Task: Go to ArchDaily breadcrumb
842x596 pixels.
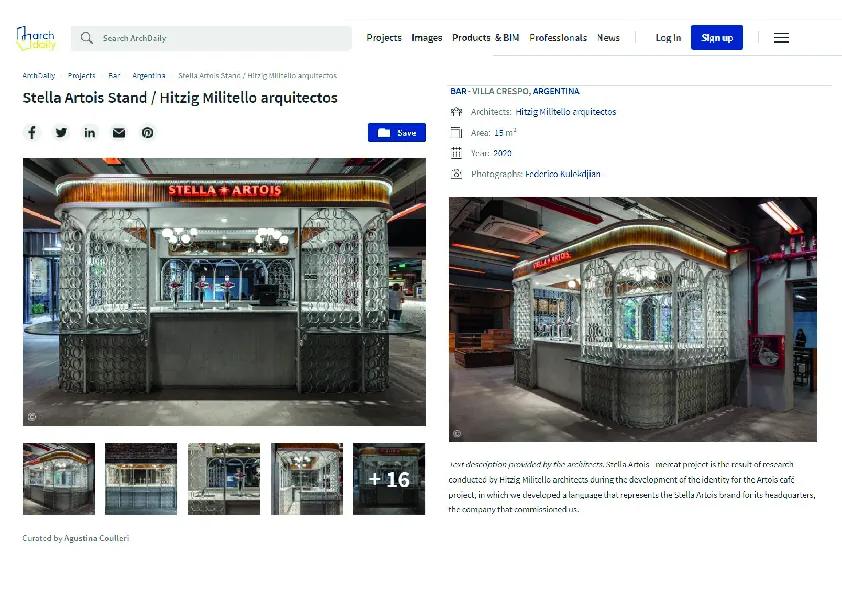Action: [39, 76]
